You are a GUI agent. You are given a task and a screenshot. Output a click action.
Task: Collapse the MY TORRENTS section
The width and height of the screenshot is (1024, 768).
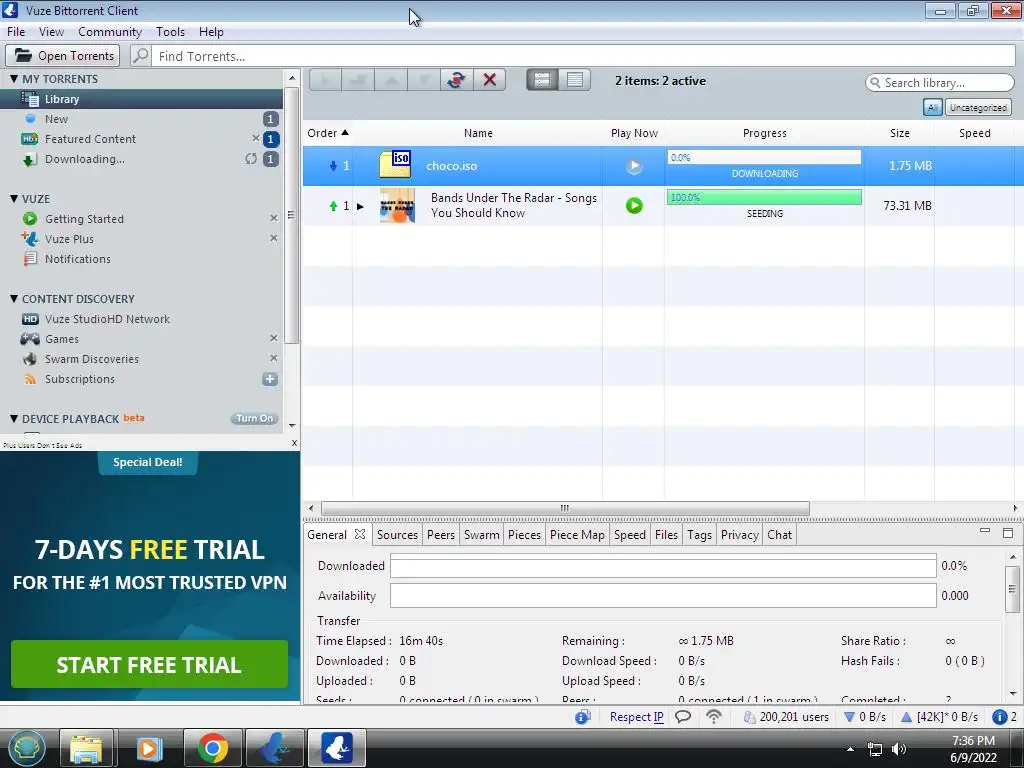click(14, 79)
